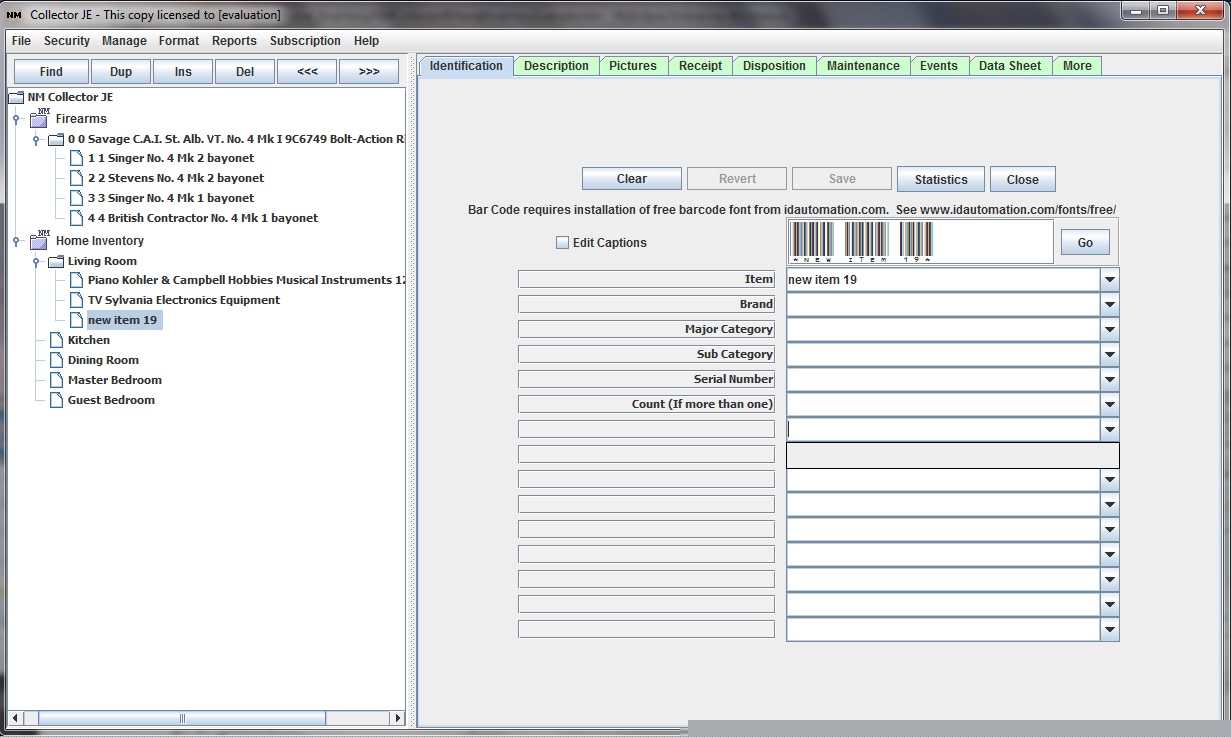Enable the Edit Captions checkbox
The image size is (1231, 737).
(562, 243)
